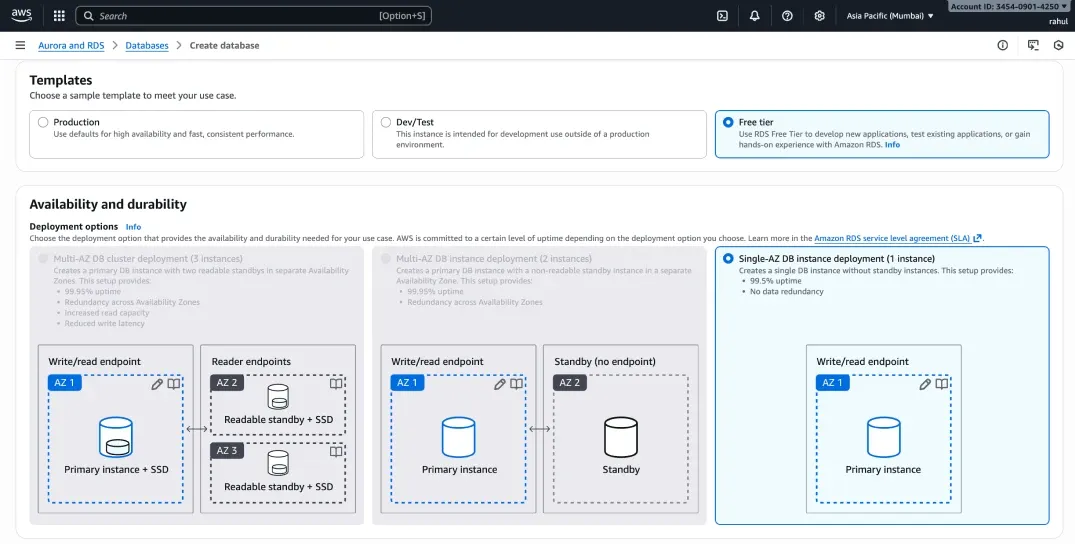1075x544 pixels.
Task: Click the Info link in Free tier card
Action: [x=892, y=145]
